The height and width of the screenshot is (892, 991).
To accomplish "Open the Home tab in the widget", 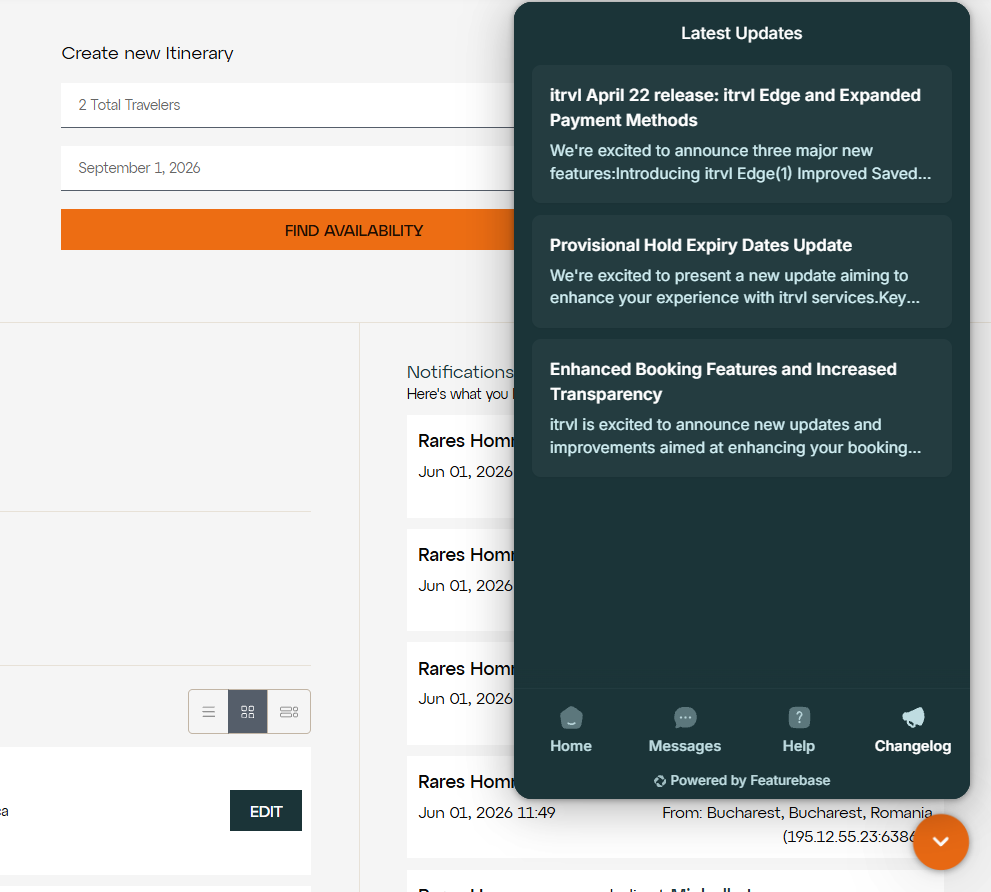I will click(571, 730).
